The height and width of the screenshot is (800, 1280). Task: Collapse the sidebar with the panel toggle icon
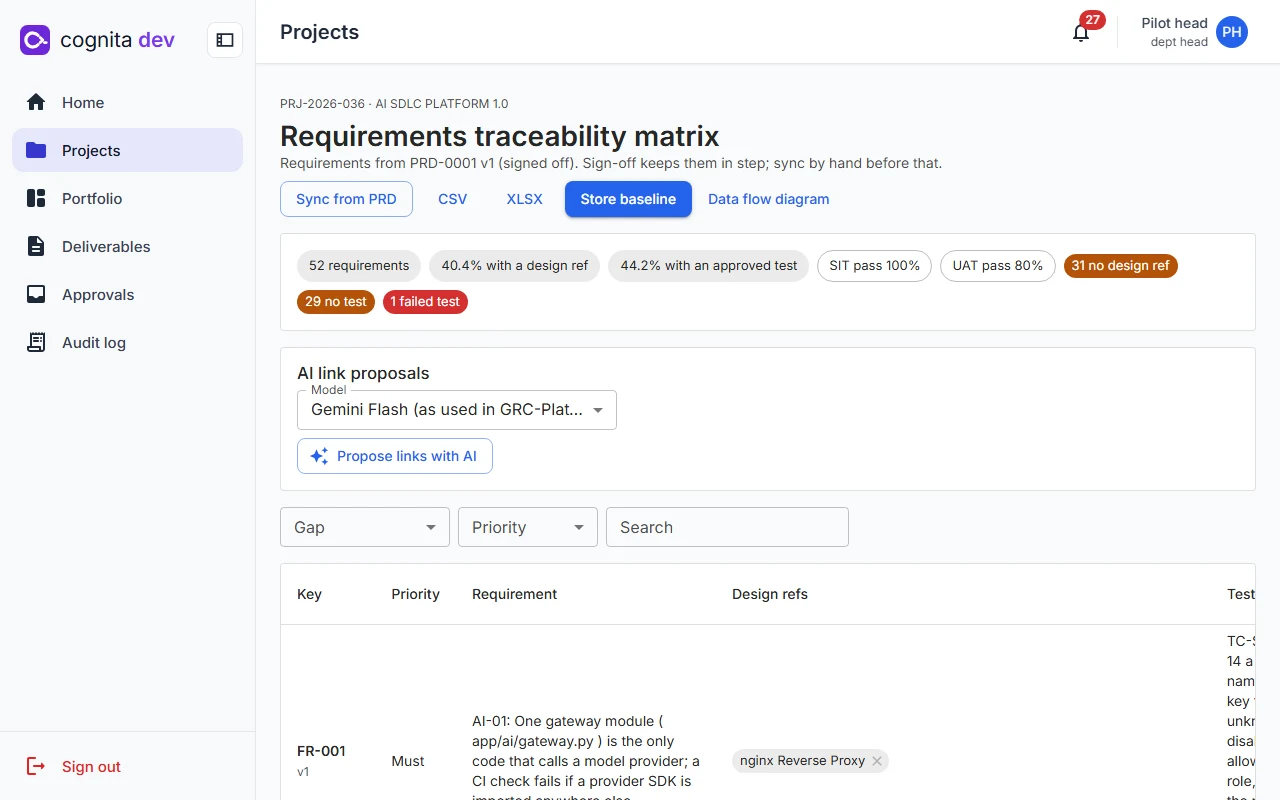point(225,40)
